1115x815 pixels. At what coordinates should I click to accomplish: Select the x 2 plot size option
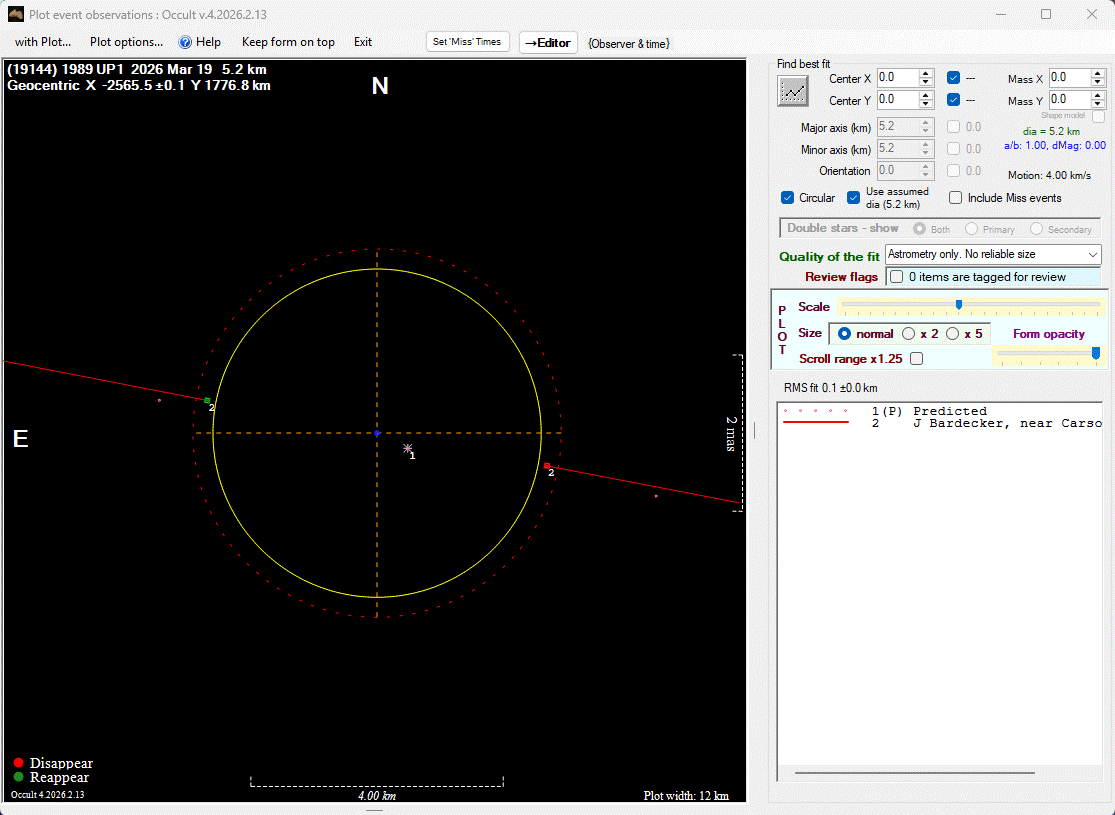(x=909, y=334)
